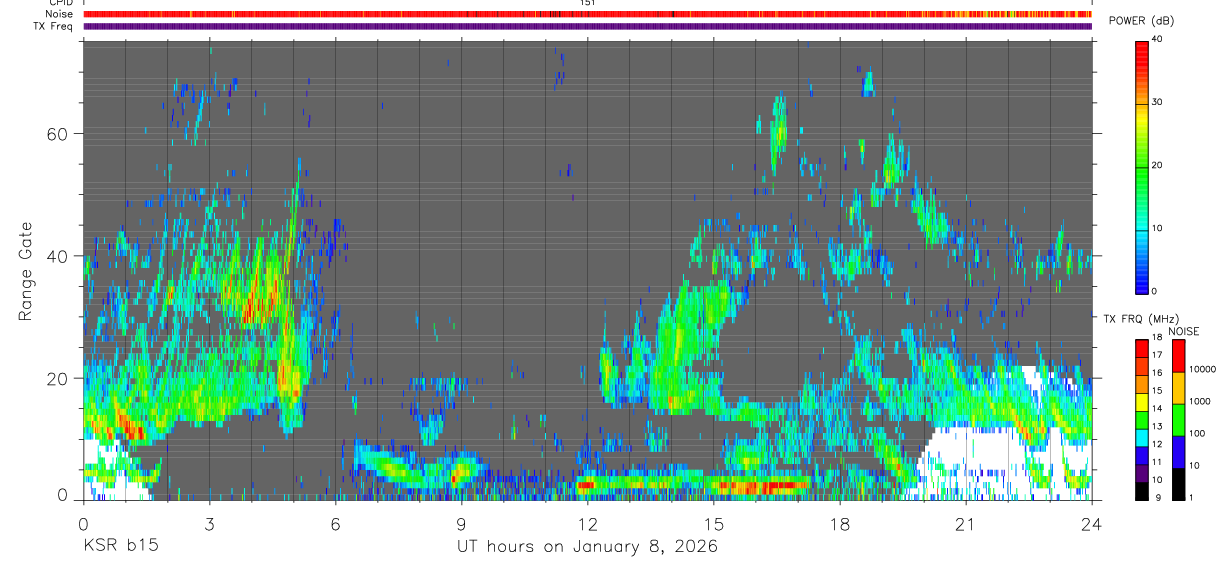Click the NOISE color scale
The image size is (1228, 567).
click(x=1178, y=419)
